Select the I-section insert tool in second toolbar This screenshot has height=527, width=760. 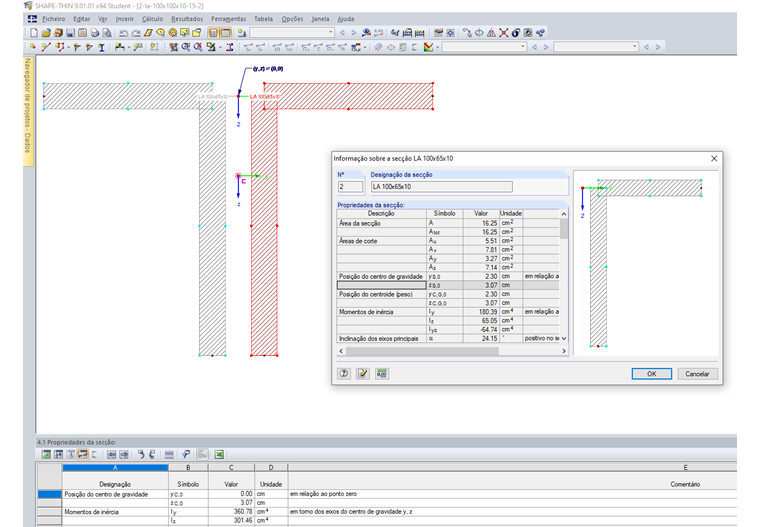coord(101,47)
